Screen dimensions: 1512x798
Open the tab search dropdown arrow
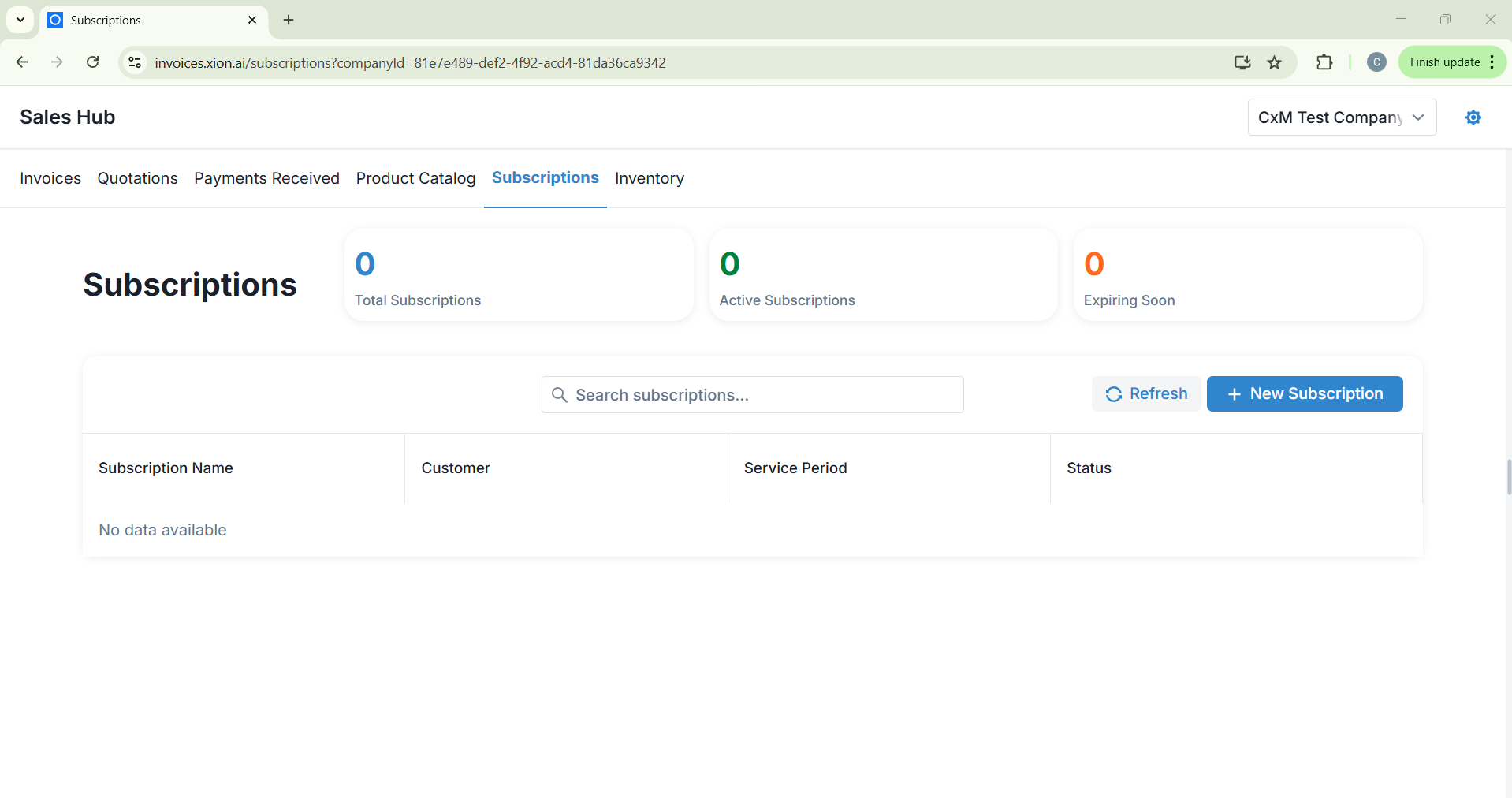point(20,20)
